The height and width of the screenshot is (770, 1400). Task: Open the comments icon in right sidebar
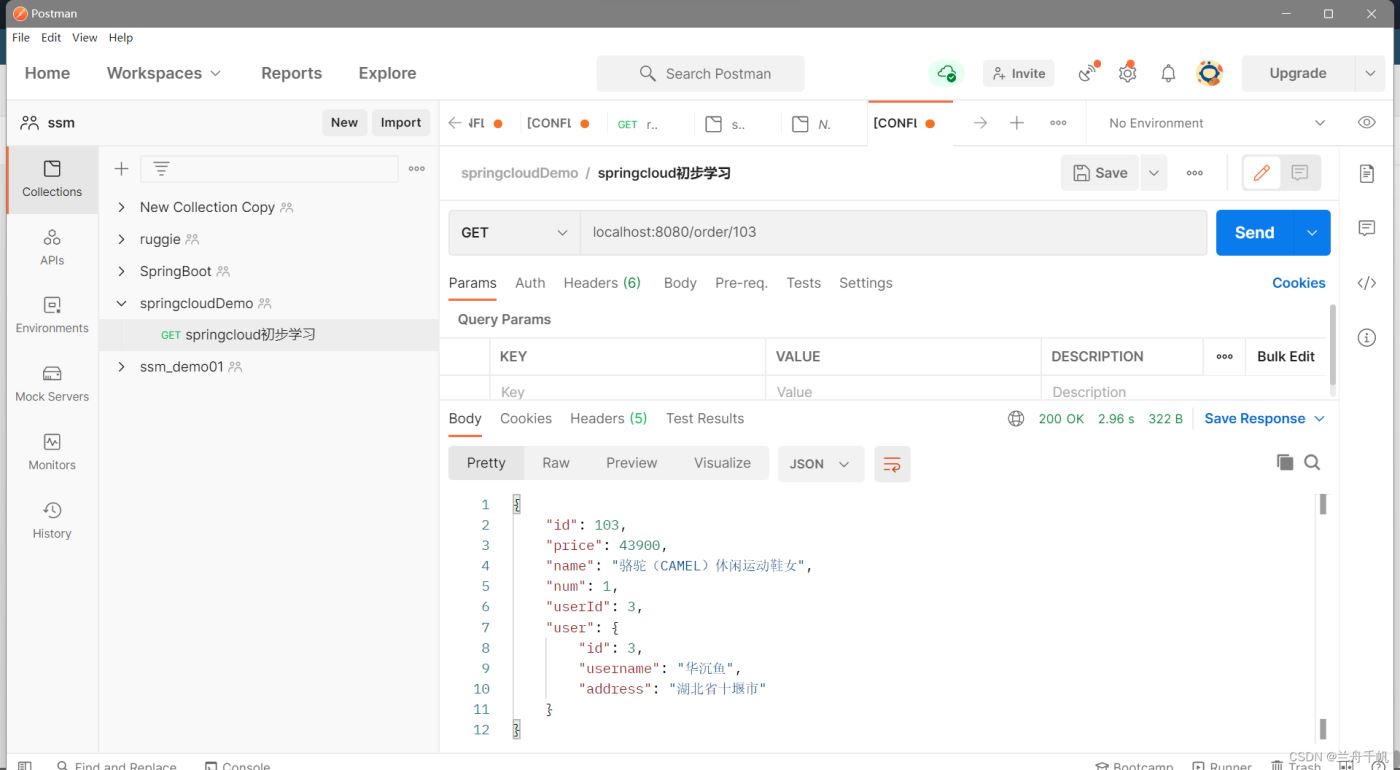(x=1367, y=228)
